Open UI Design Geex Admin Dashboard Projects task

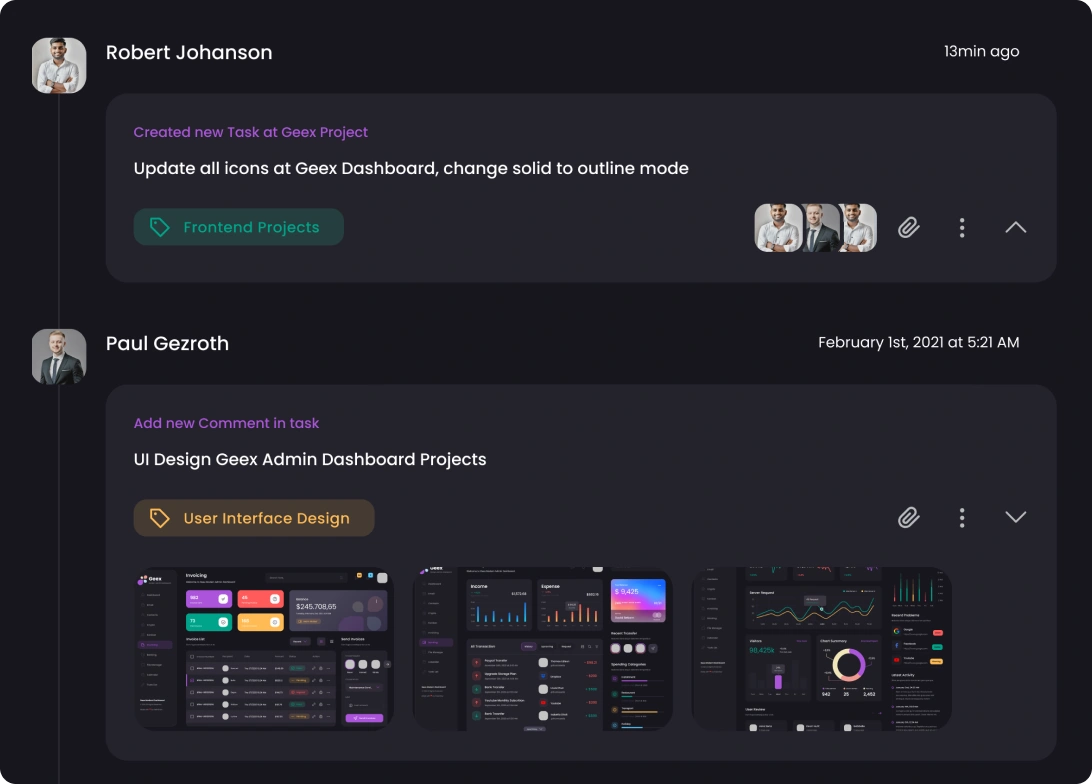click(x=309, y=459)
